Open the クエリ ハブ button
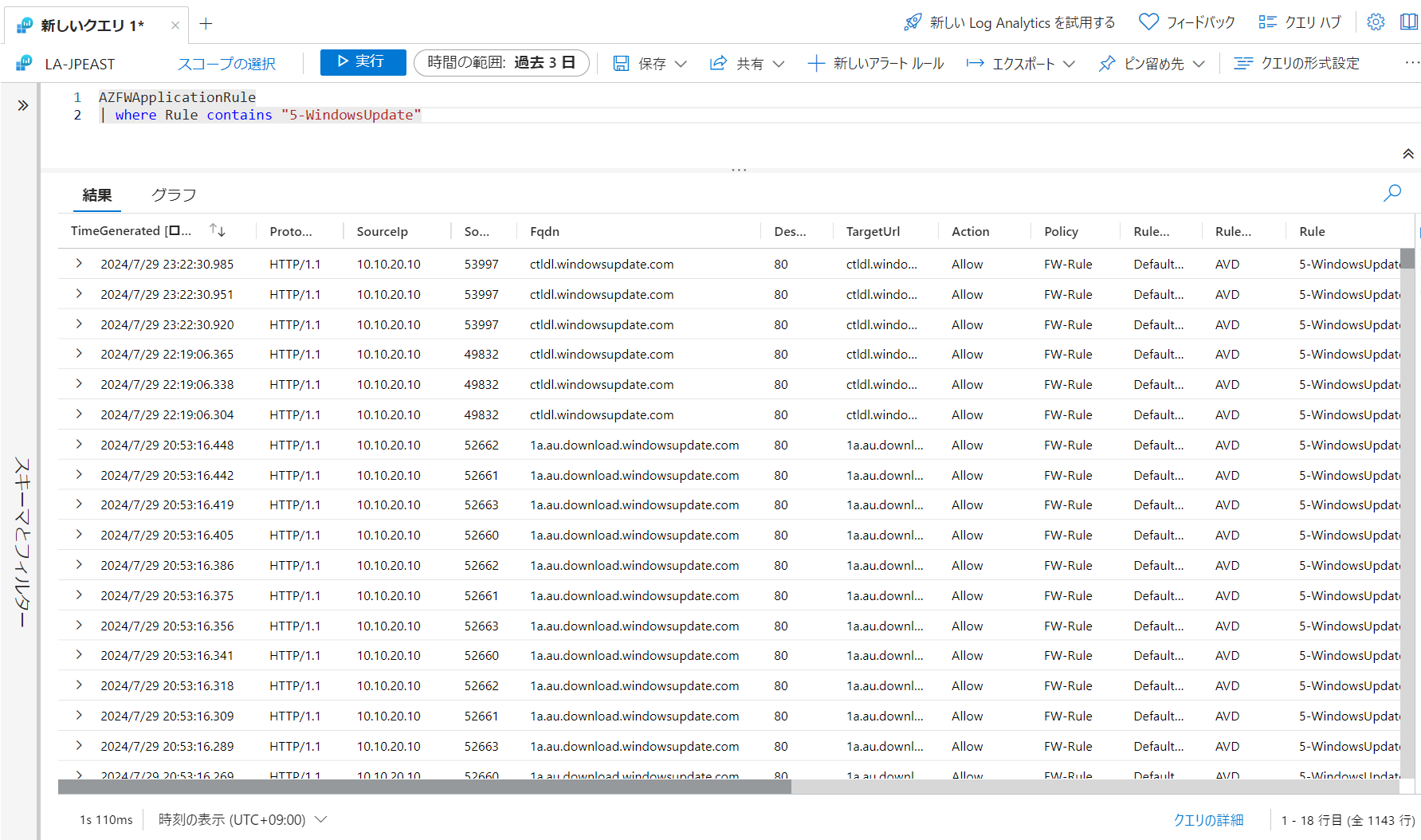This screenshot has height=840, width=1421. tap(1300, 22)
